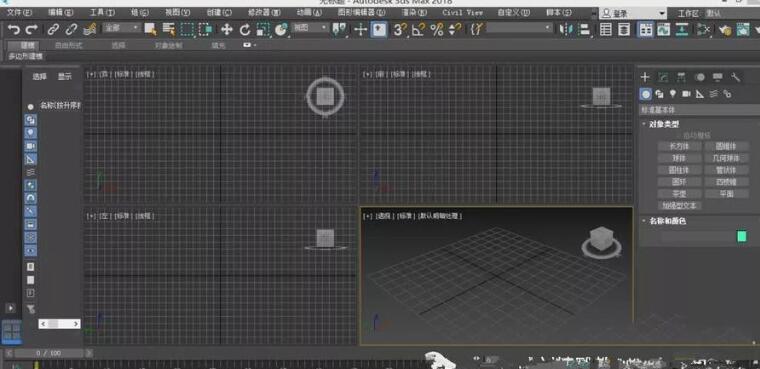Open the 编辑(E) menu
760x369 pixels.
click(x=61, y=13)
